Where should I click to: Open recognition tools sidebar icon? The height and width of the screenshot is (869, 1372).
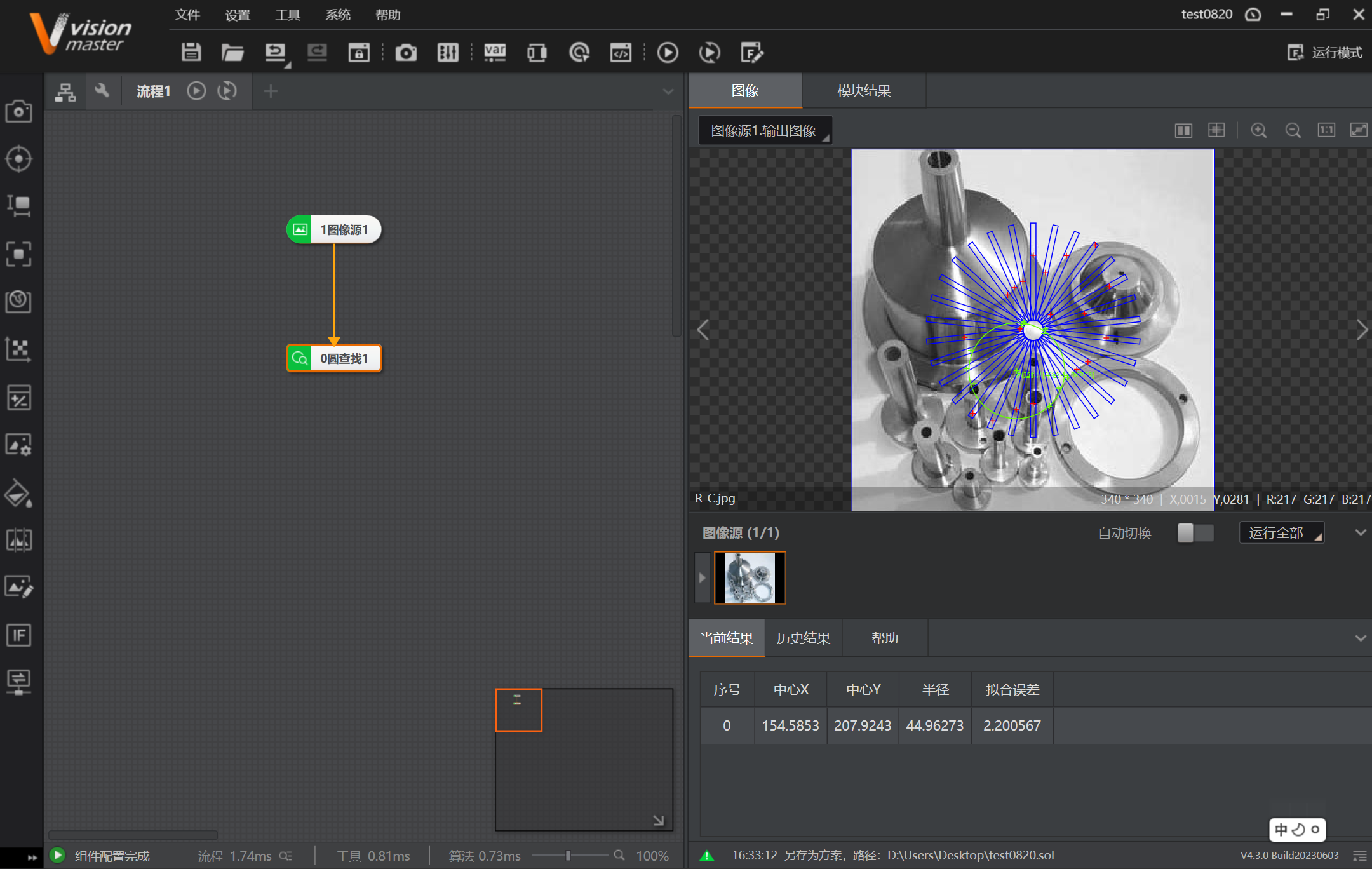[18, 253]
